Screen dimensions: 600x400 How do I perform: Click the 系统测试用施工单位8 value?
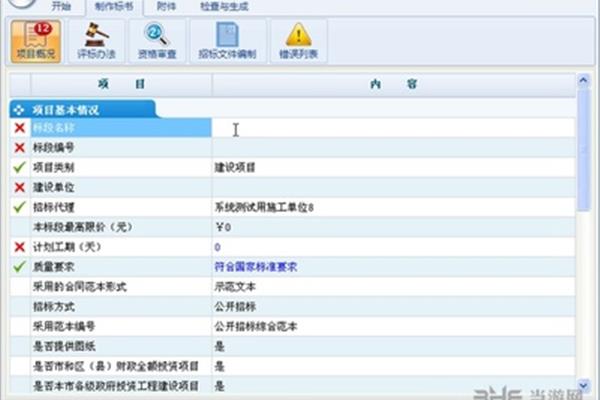[x=264, y=207]
